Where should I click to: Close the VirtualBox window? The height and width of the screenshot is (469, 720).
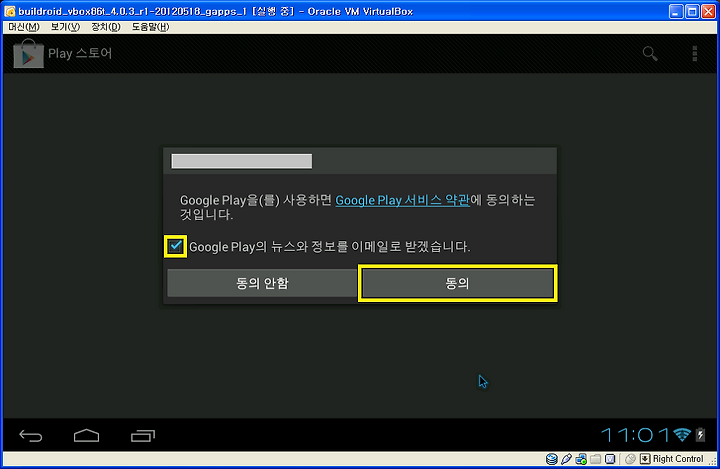point(709,11)
